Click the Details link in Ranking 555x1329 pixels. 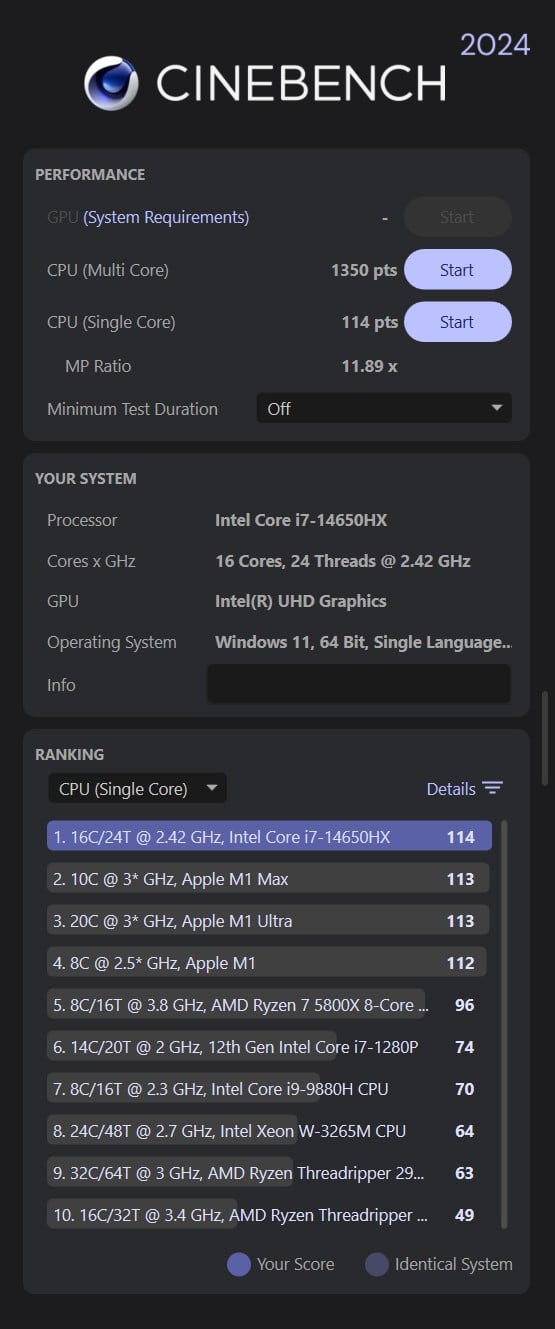[x=451, y=788]
